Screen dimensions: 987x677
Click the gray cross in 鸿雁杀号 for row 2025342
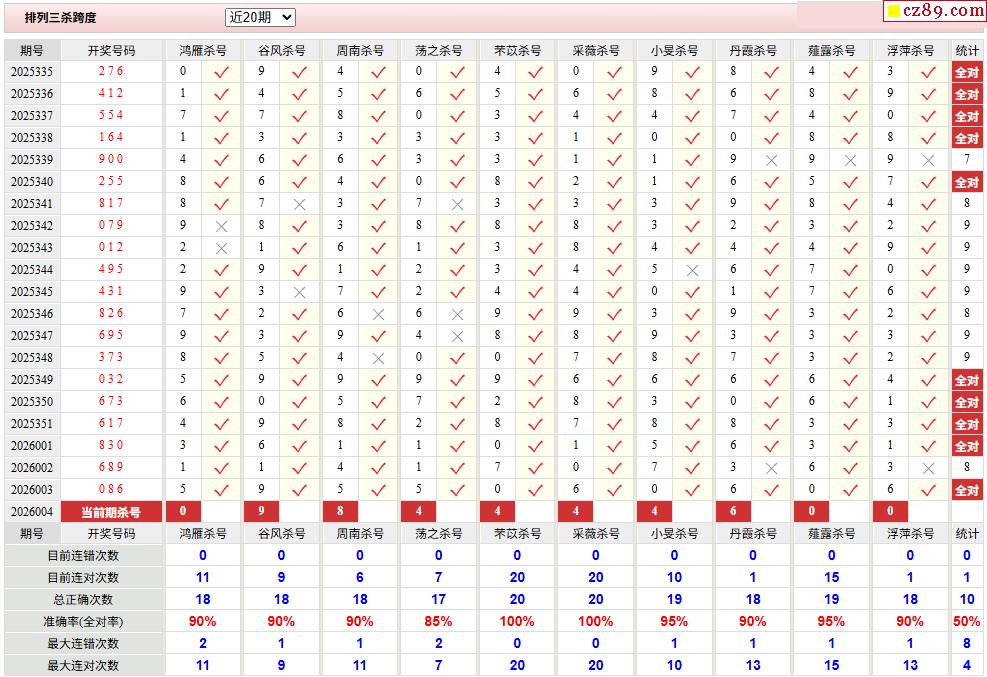tap(222, 226)
